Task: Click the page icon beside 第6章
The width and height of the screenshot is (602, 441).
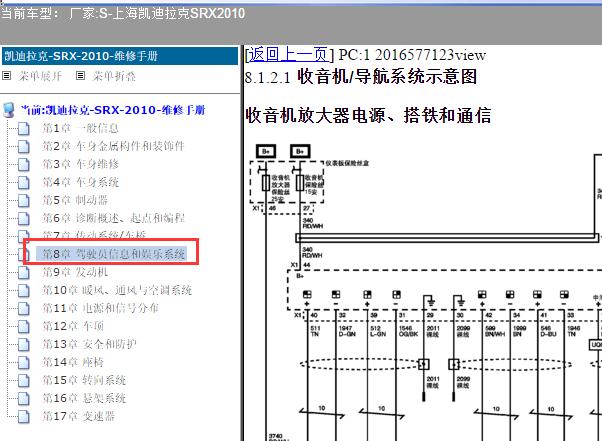Action: (23, 218)
